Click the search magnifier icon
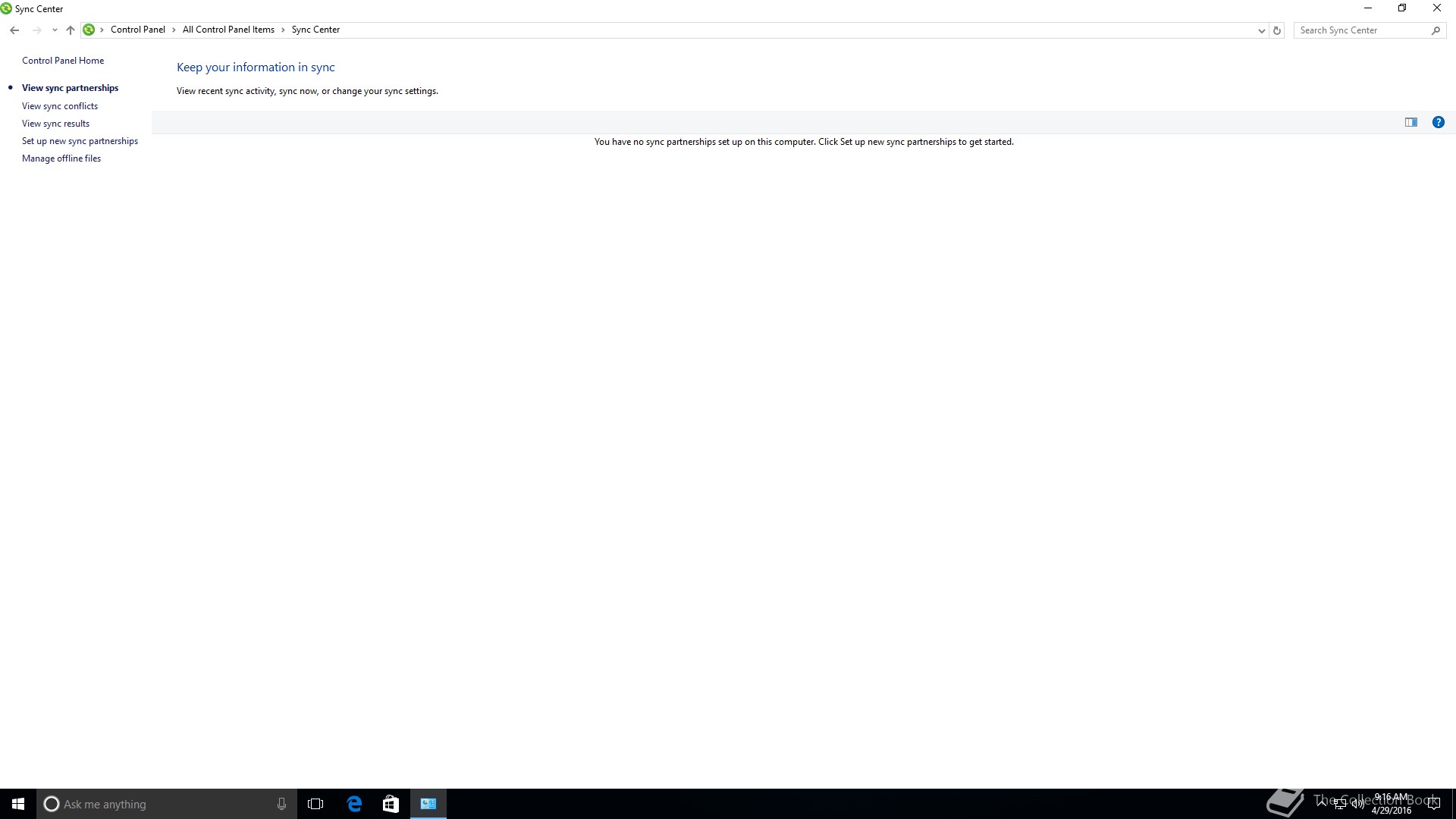 click(1436, 30)
